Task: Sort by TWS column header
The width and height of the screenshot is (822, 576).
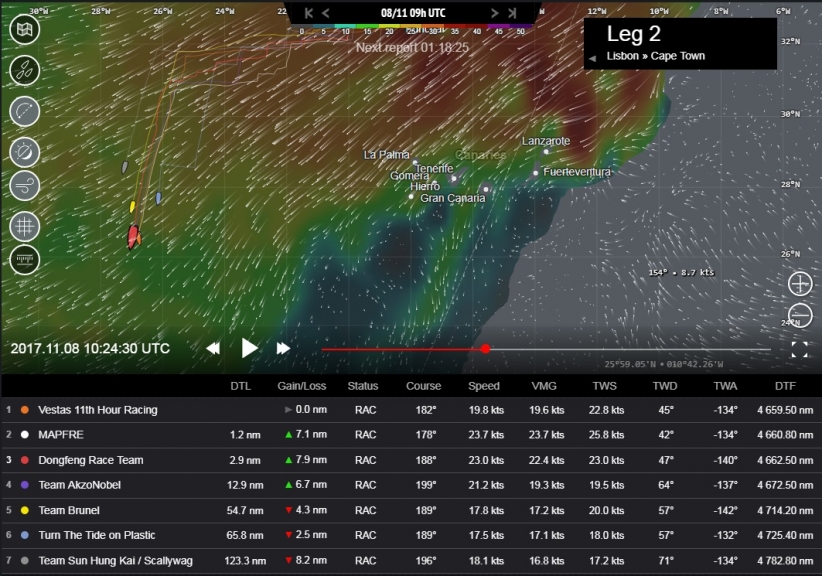Action: [604, 386]
